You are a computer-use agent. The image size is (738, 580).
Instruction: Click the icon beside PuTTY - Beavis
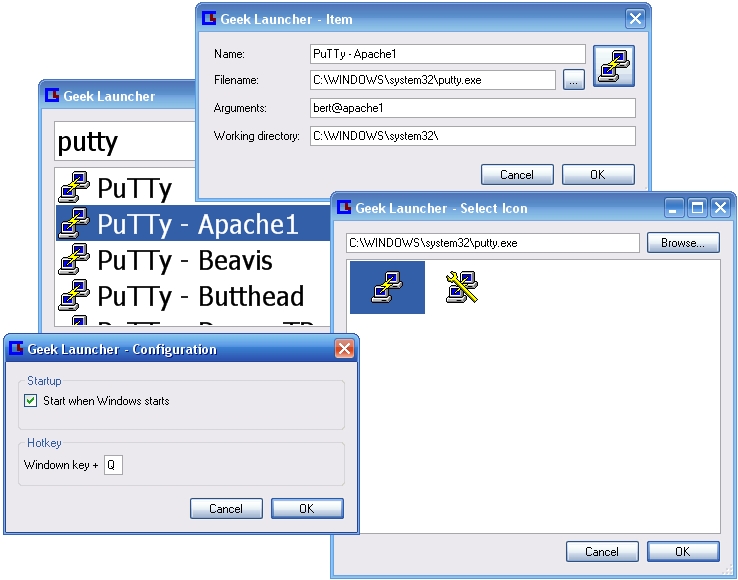(74, 259)
